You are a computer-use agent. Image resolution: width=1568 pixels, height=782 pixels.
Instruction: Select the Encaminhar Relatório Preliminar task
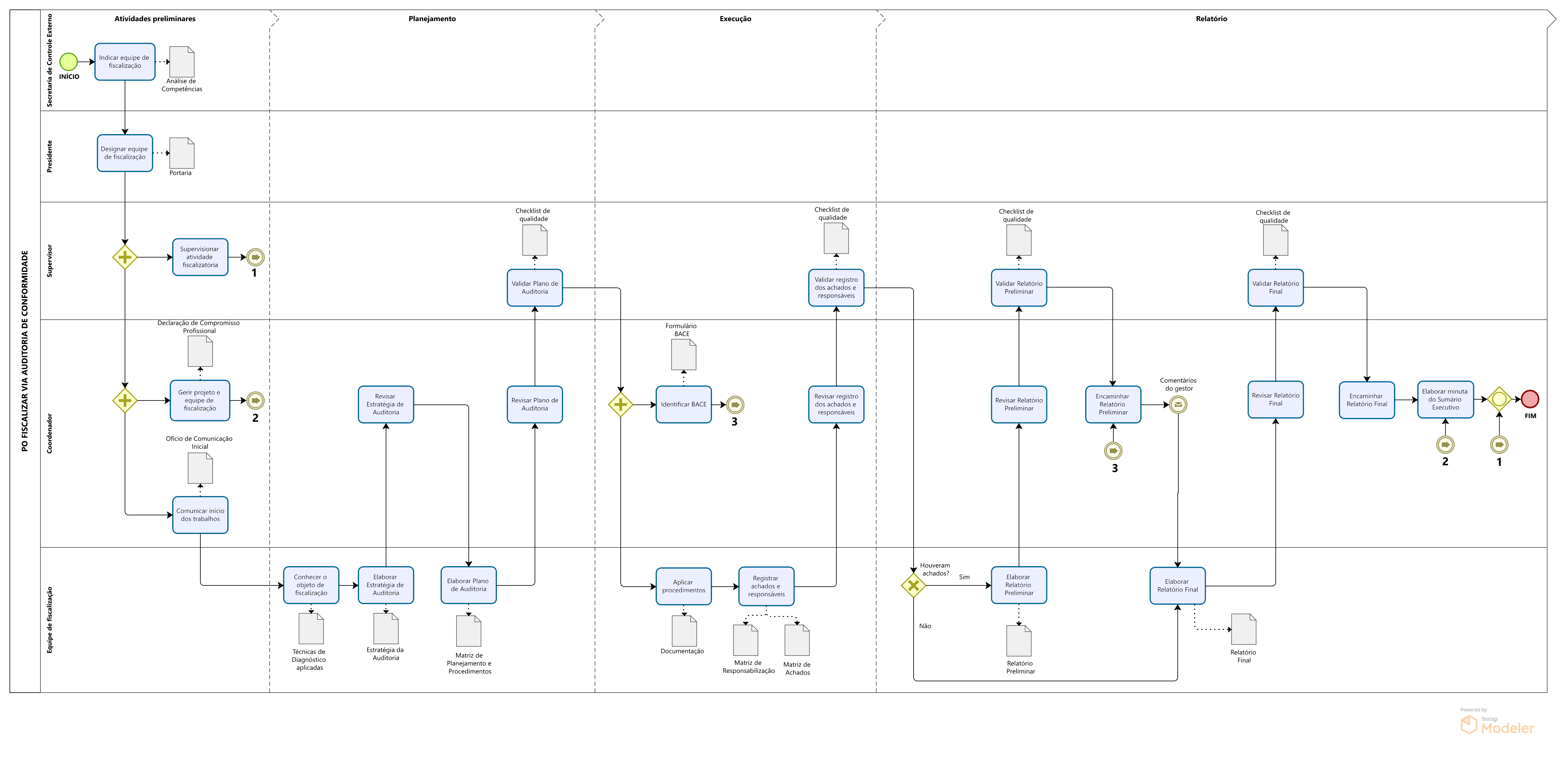pyautogui.click(x=1113, y=405)
